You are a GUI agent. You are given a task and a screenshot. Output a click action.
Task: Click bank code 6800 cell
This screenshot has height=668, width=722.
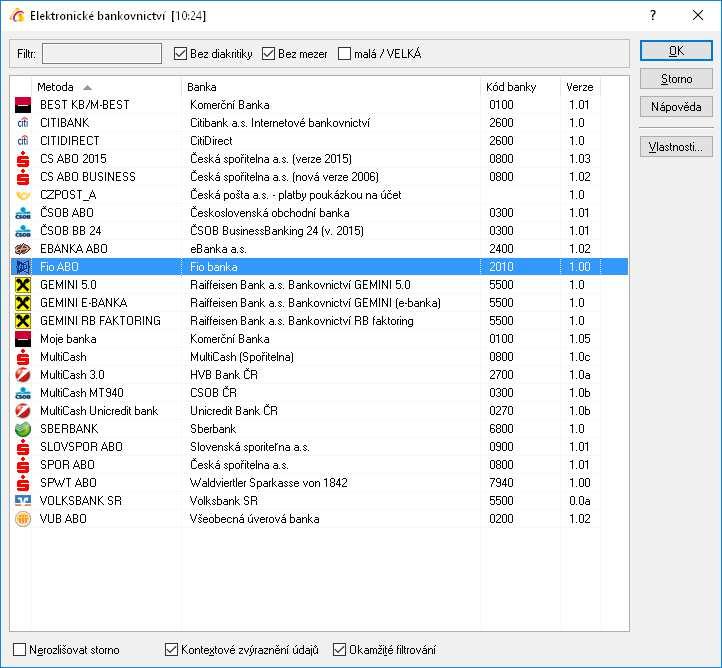(x=501, y=429)
